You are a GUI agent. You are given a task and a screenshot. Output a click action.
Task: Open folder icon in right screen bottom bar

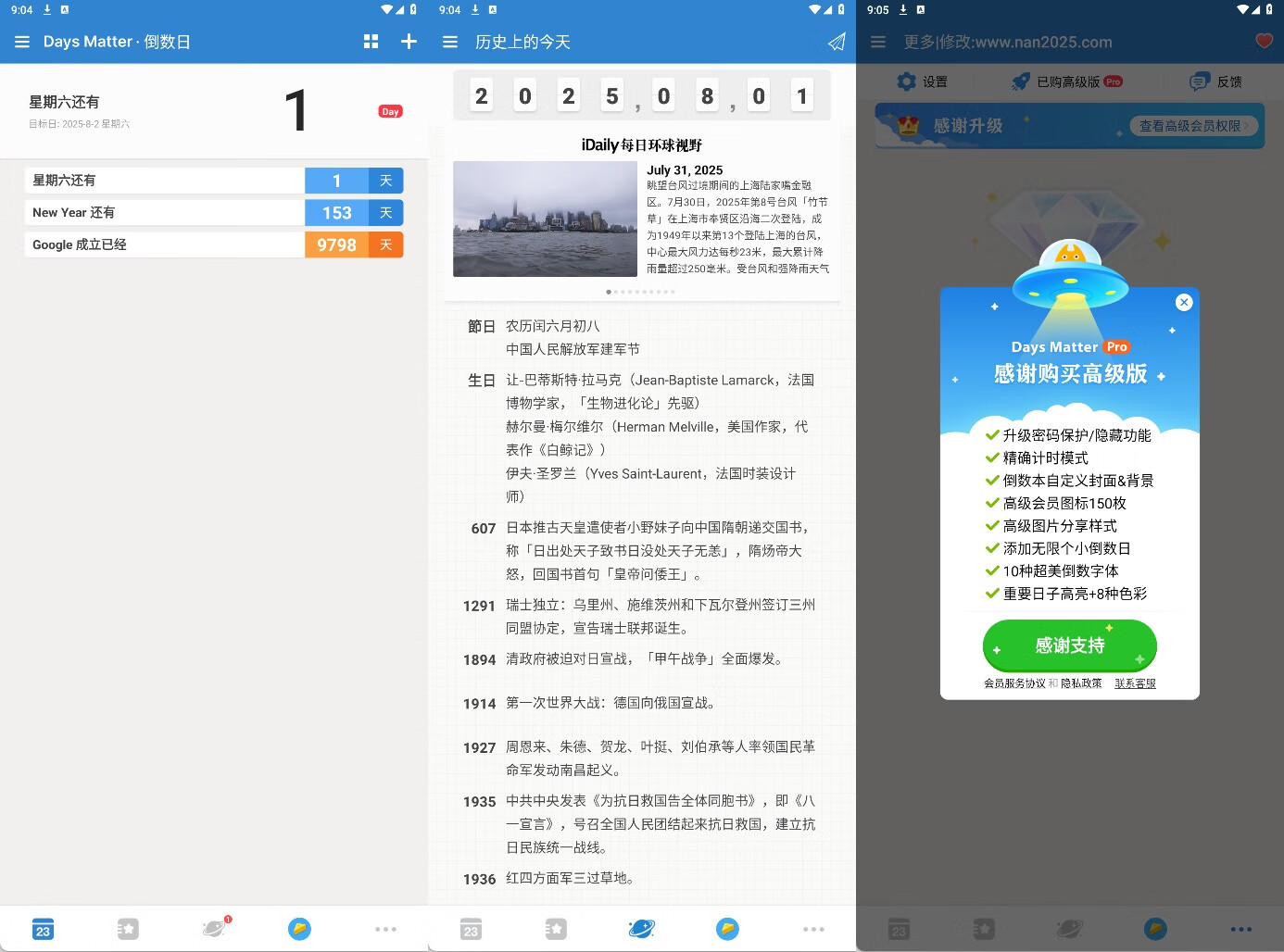click(x=1155, y=929)
